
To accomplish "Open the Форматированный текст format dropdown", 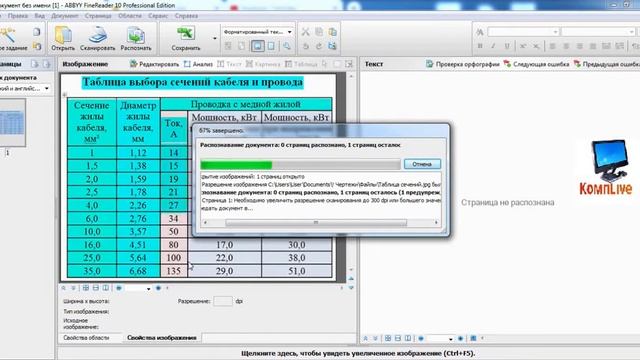I will pos(258,32).
